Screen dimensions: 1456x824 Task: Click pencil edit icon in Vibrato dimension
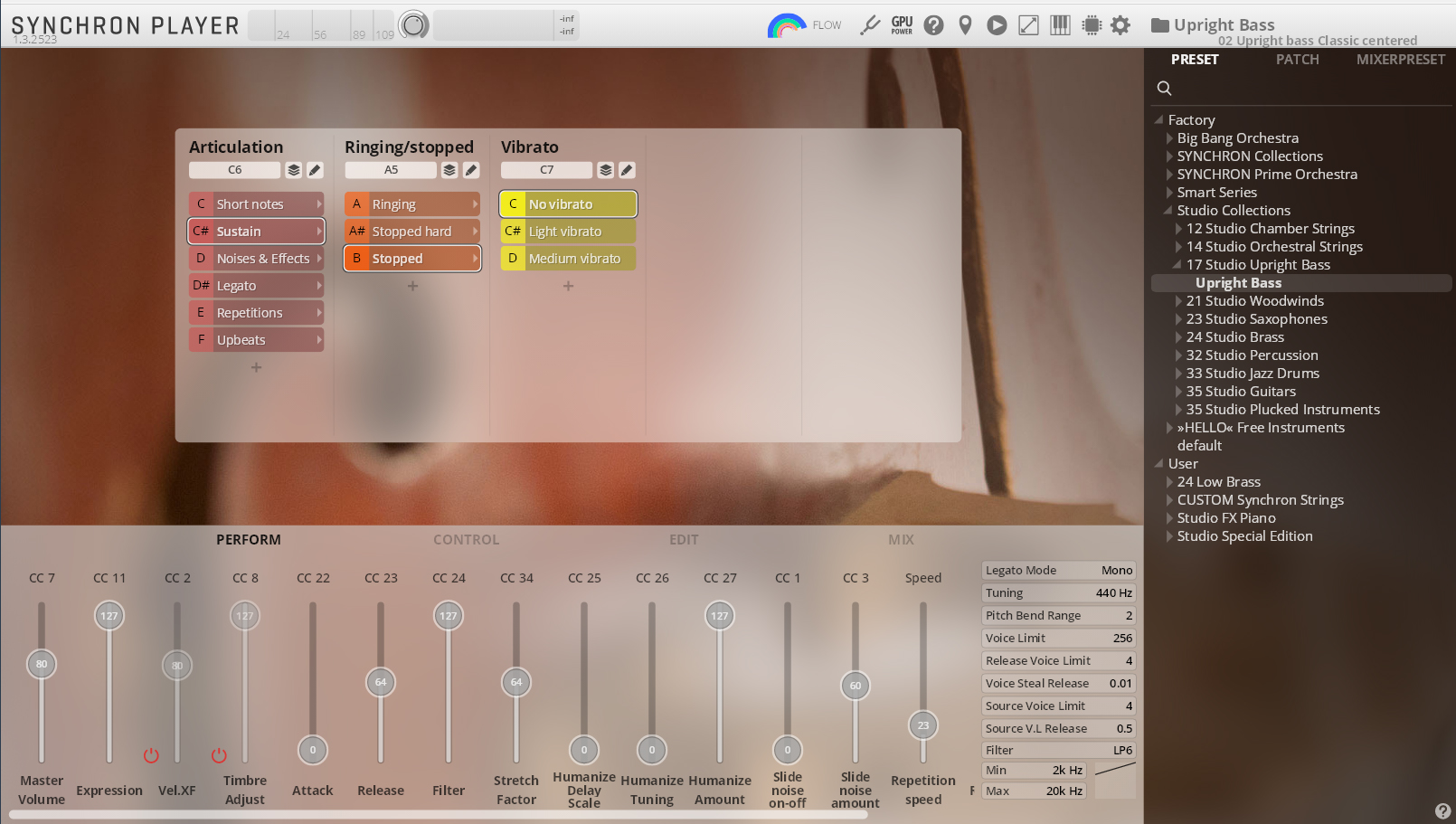627,170
